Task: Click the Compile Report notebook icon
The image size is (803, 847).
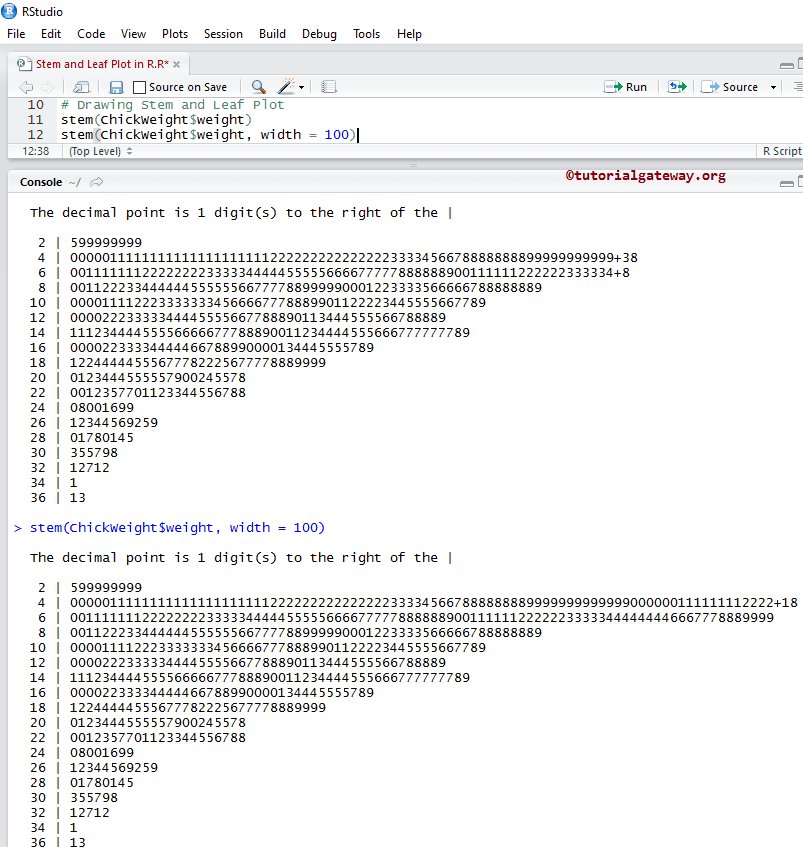Action: point(329,87)
